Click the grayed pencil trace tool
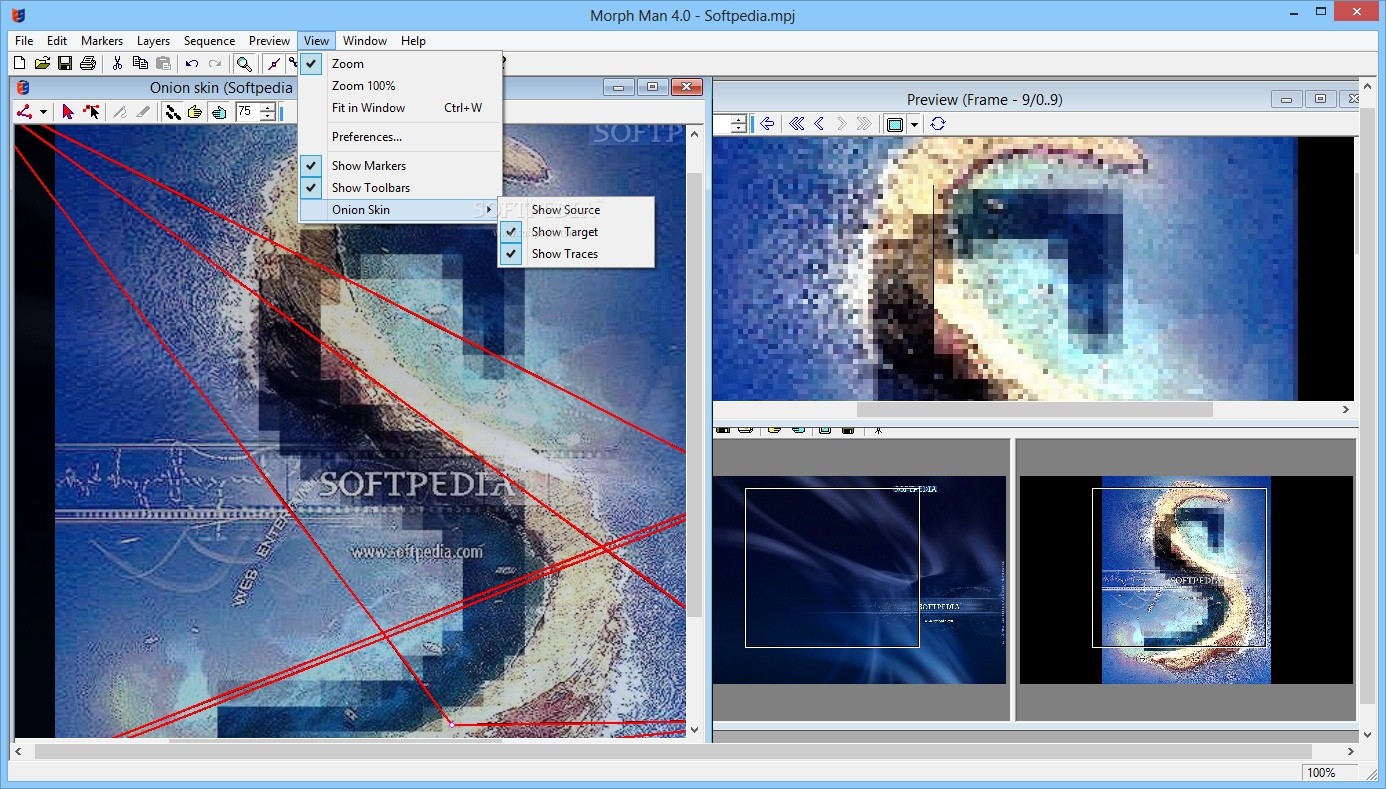Screen dimensions: 1386x789 [x=120, y=112]
